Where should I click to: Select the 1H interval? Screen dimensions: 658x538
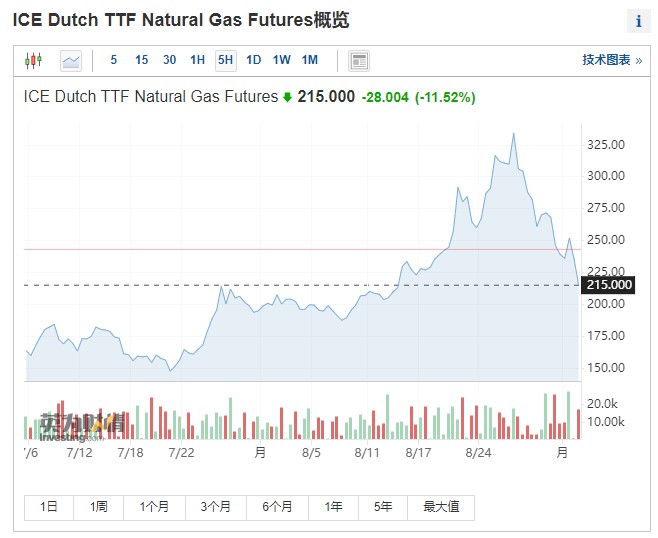click(197, 60)
